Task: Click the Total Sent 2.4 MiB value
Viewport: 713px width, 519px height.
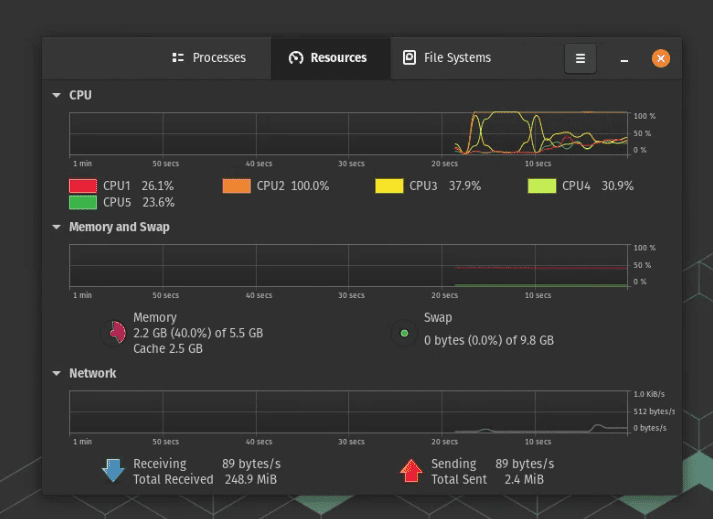Action: [524, 479]
